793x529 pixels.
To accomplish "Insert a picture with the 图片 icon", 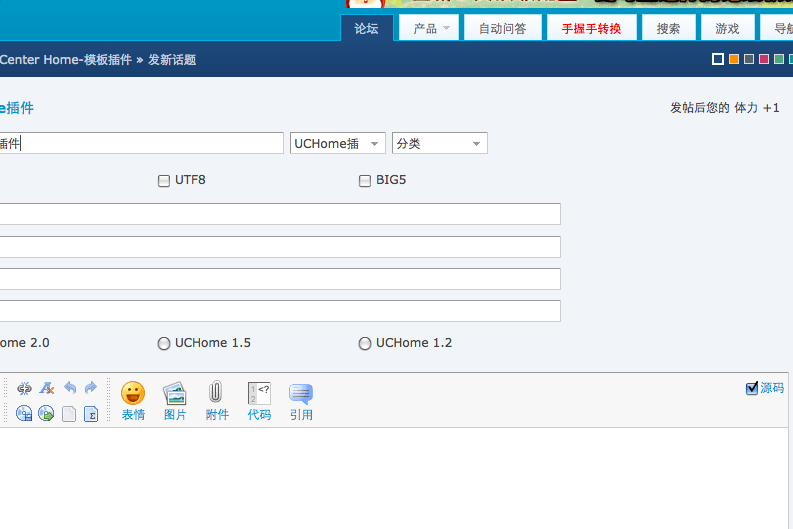I will coord(175,401).
